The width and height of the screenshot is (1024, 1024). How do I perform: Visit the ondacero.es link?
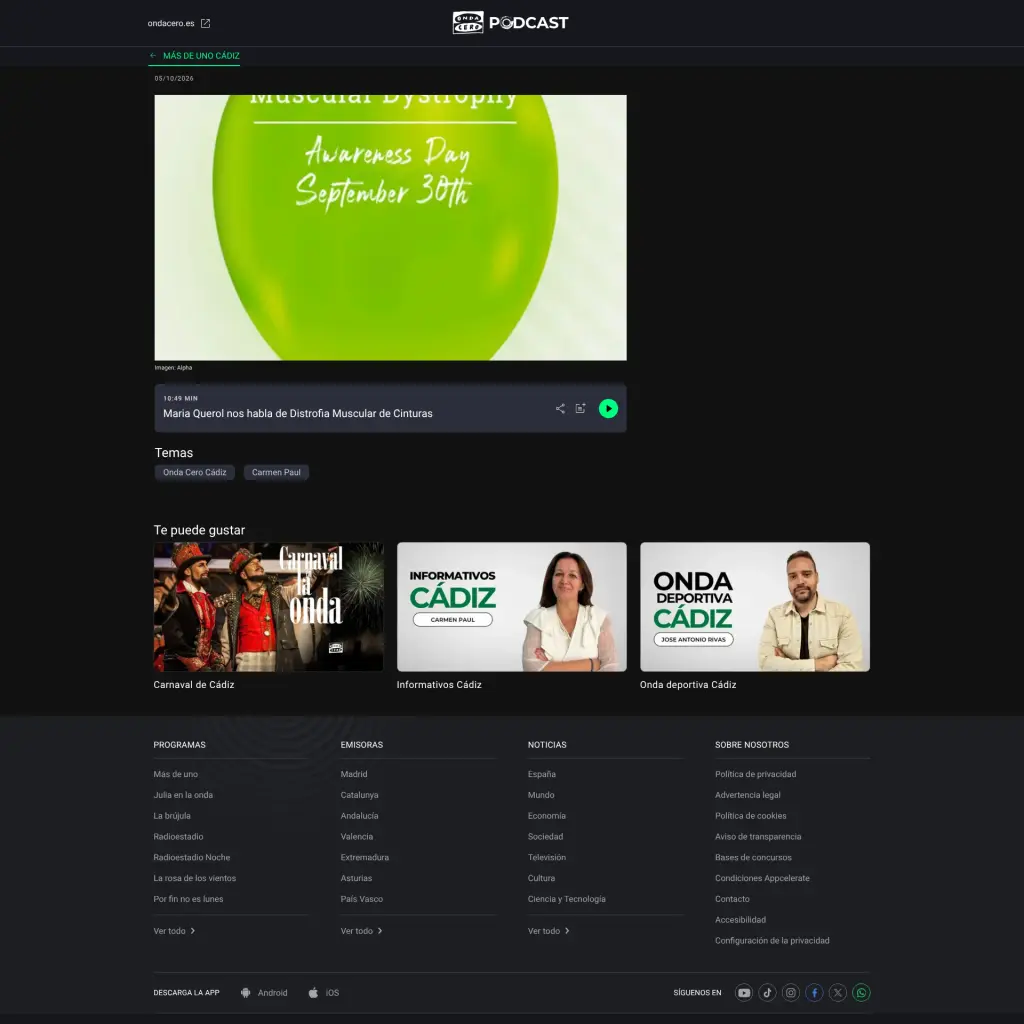(171, 24)
